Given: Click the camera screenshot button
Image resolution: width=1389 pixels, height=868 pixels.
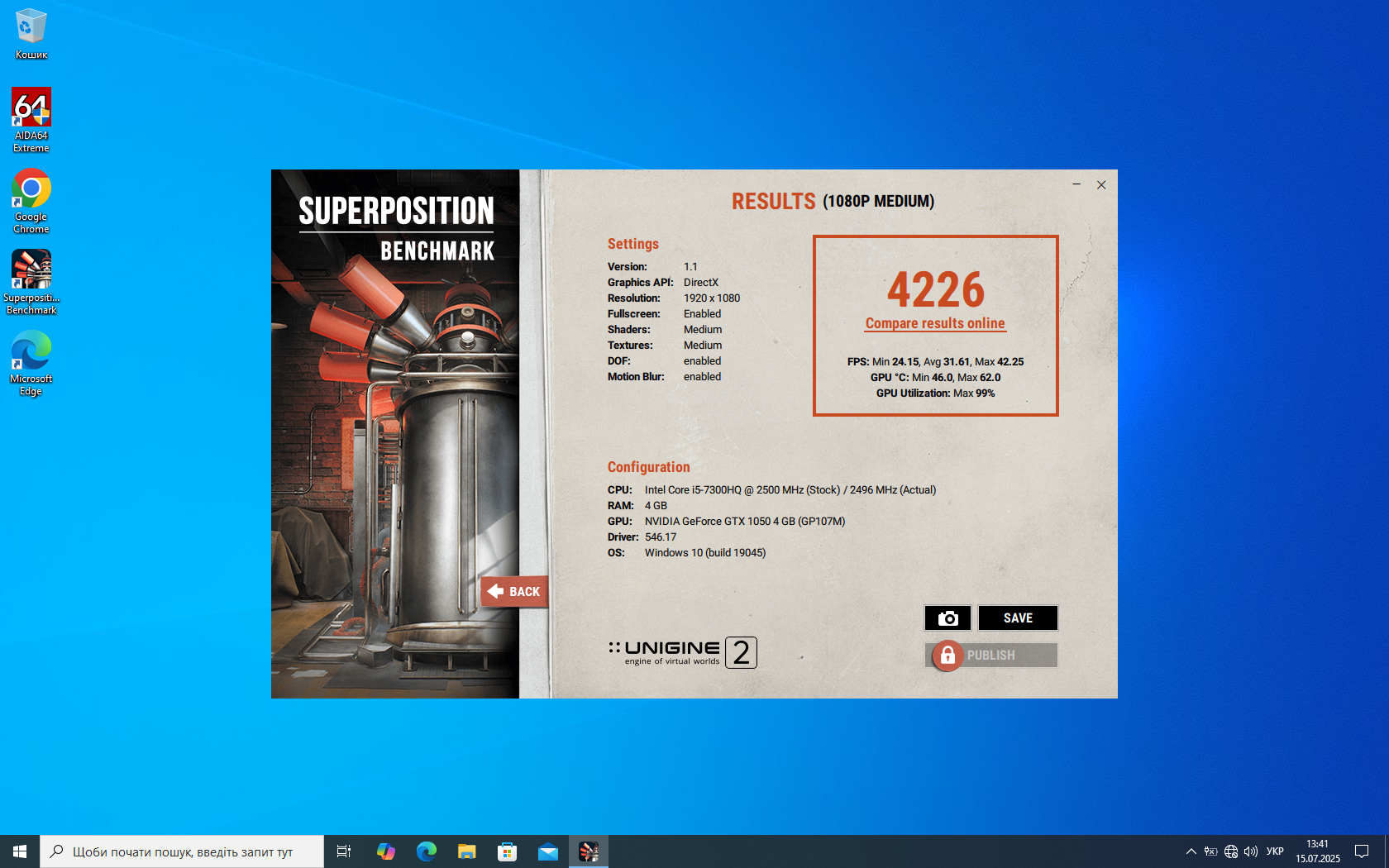Looking at the screenshot, I should coord(947,618).
